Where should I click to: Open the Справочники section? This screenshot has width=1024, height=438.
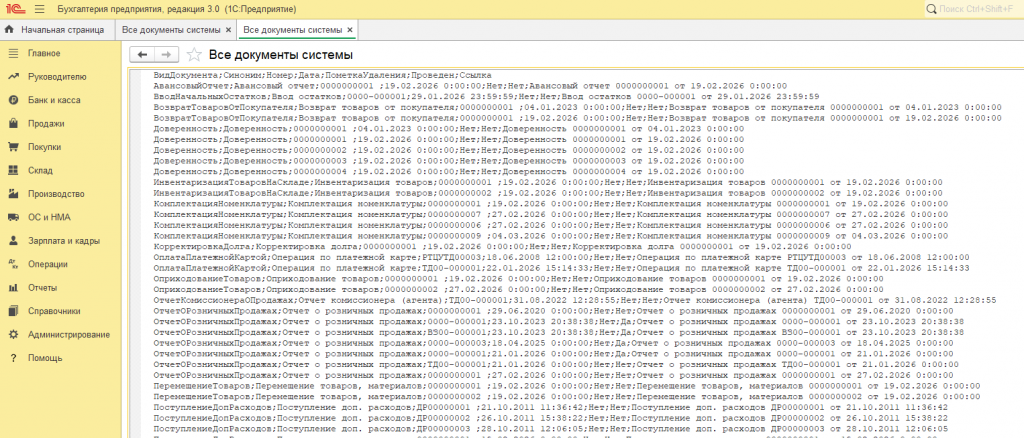click(x=54, y=311)
